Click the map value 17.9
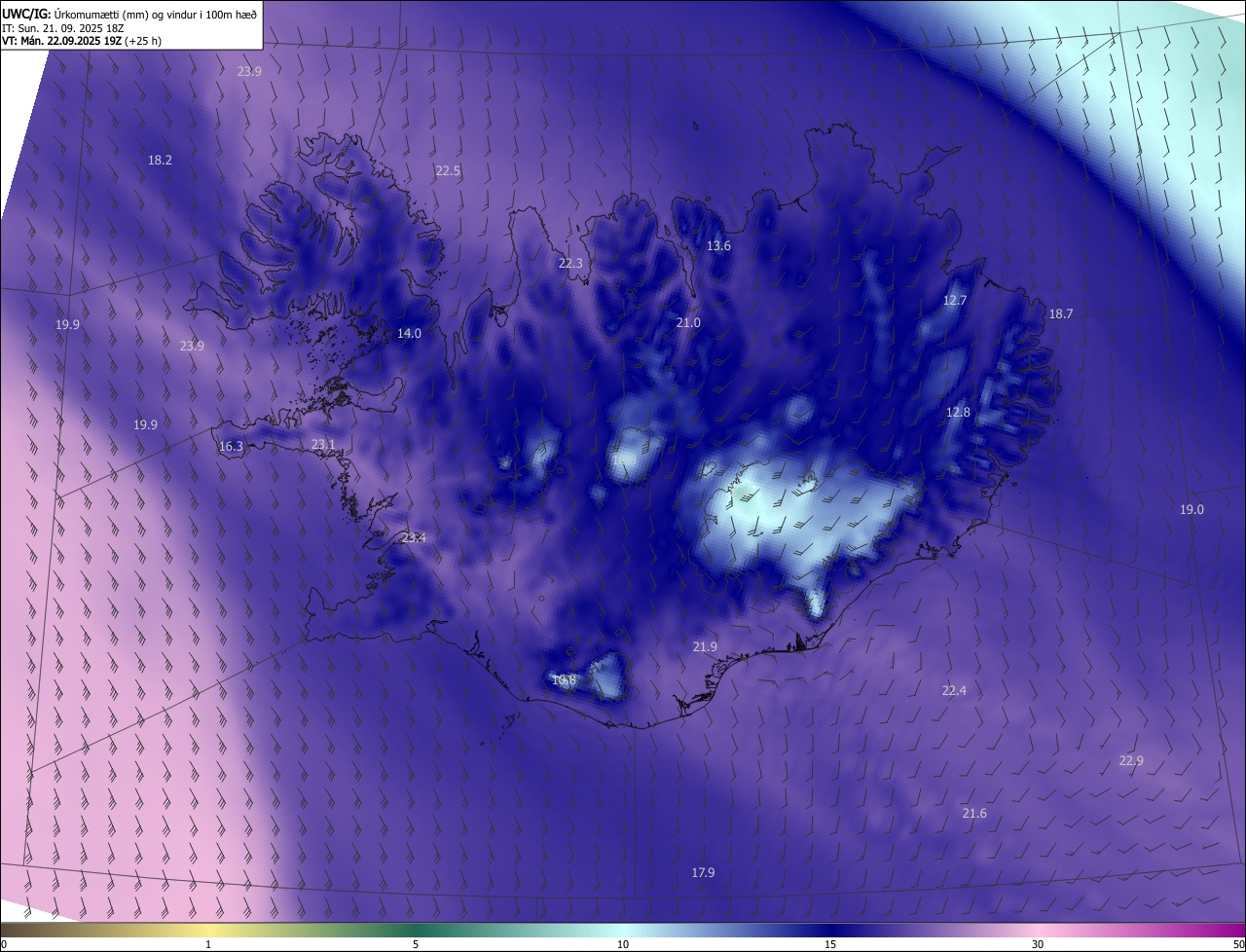This screenshot has width=1246, height=952. coord(703,872)
